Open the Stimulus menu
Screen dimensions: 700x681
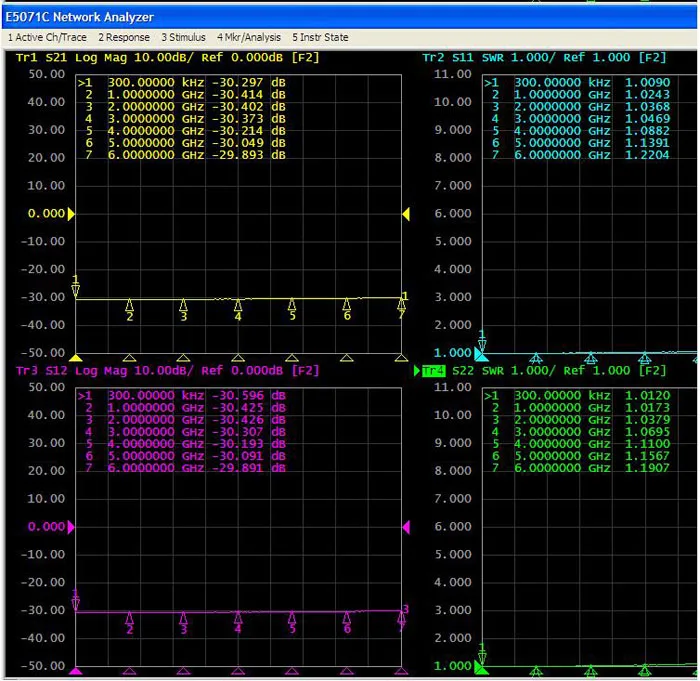(183, 38)
